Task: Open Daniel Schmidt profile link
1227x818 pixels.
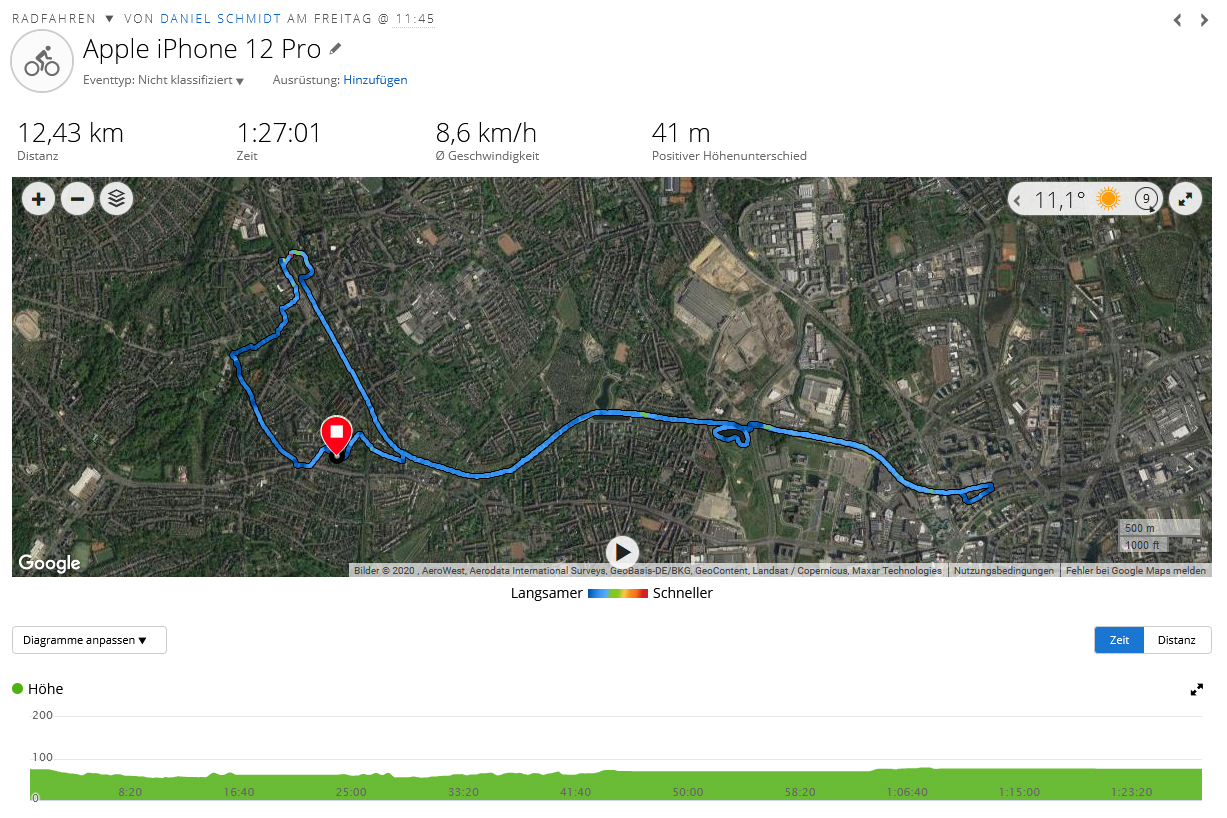Action: [220, 19]
